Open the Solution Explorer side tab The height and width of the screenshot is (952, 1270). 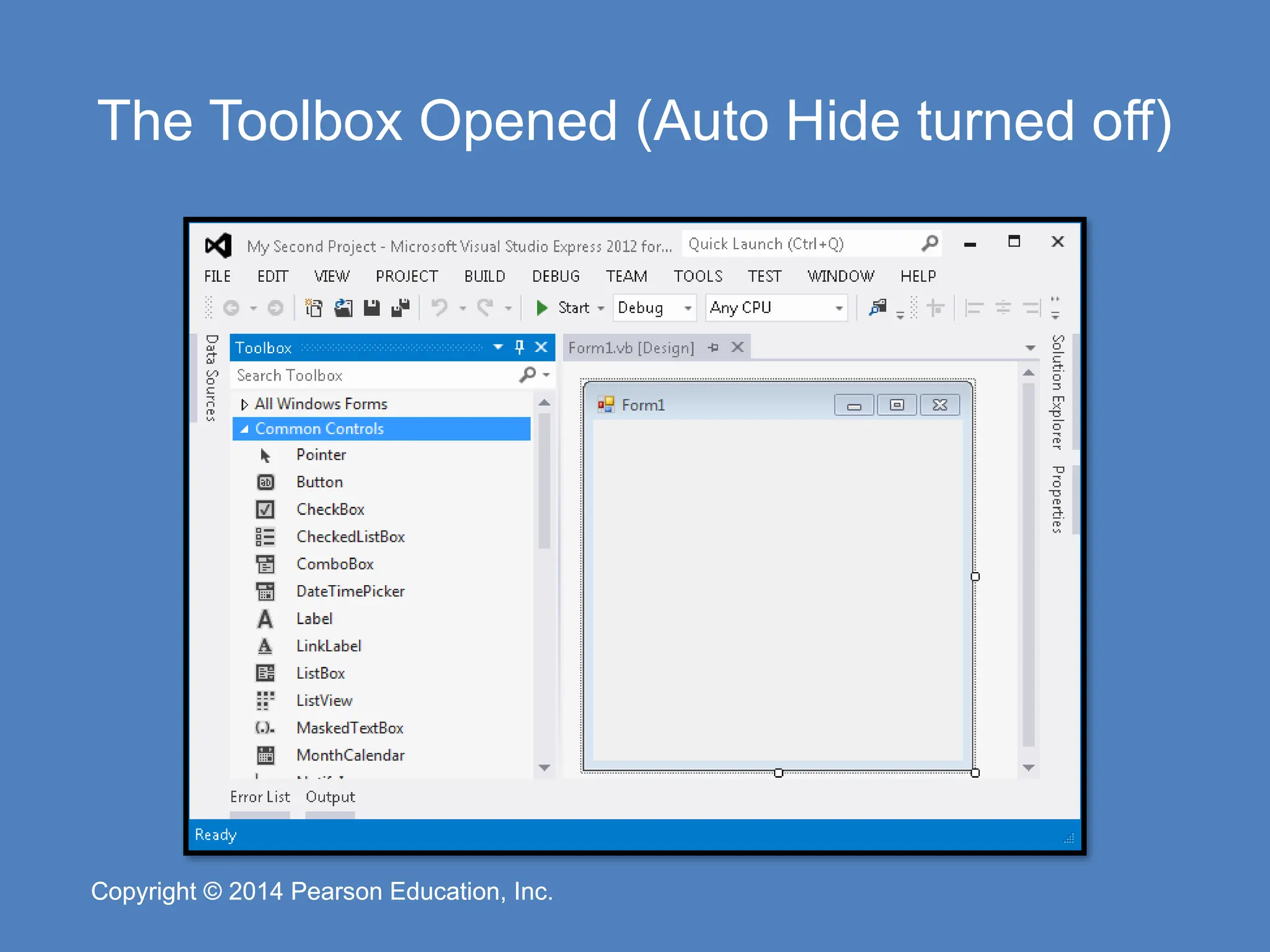[1058, 392]
